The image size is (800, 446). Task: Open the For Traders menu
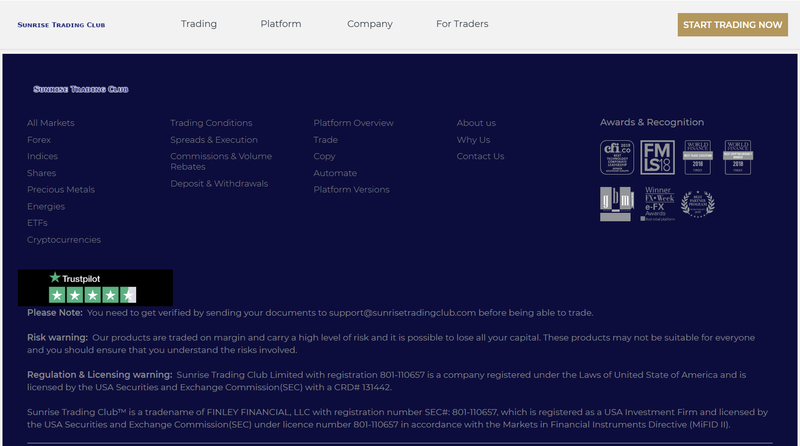click(462, 24)
